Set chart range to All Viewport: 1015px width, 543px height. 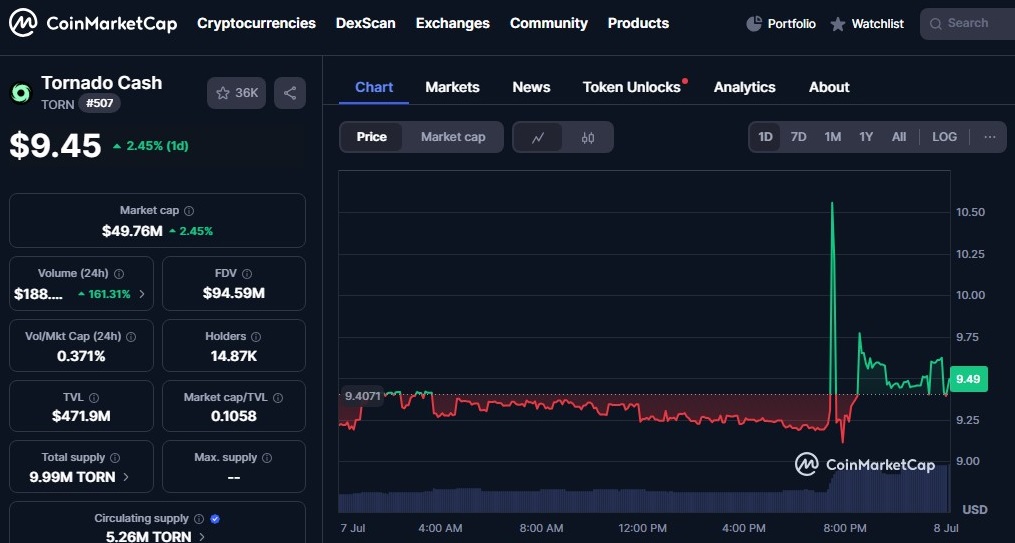[899, 137]
